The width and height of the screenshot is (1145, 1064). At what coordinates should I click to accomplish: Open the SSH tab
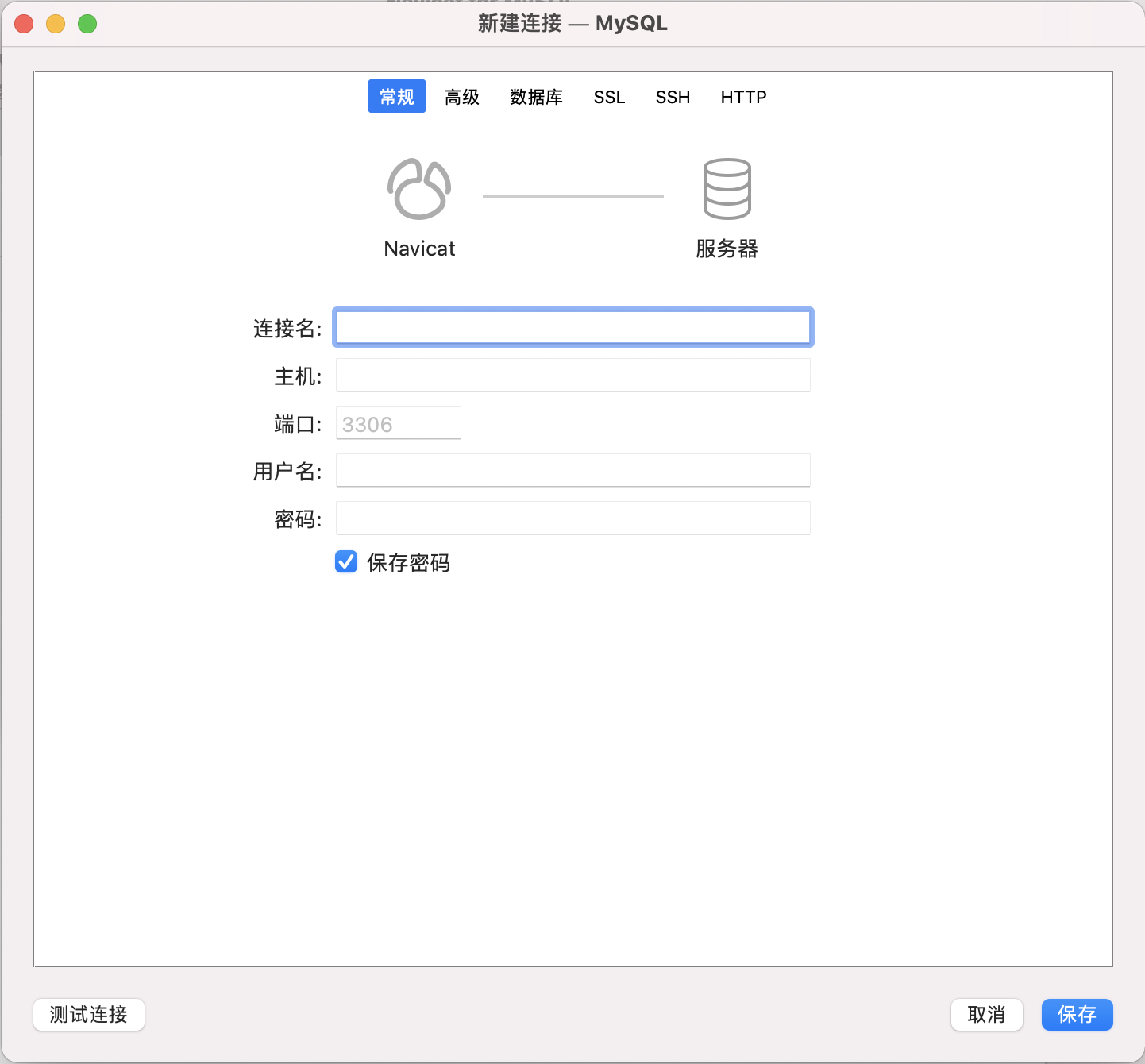673,97
